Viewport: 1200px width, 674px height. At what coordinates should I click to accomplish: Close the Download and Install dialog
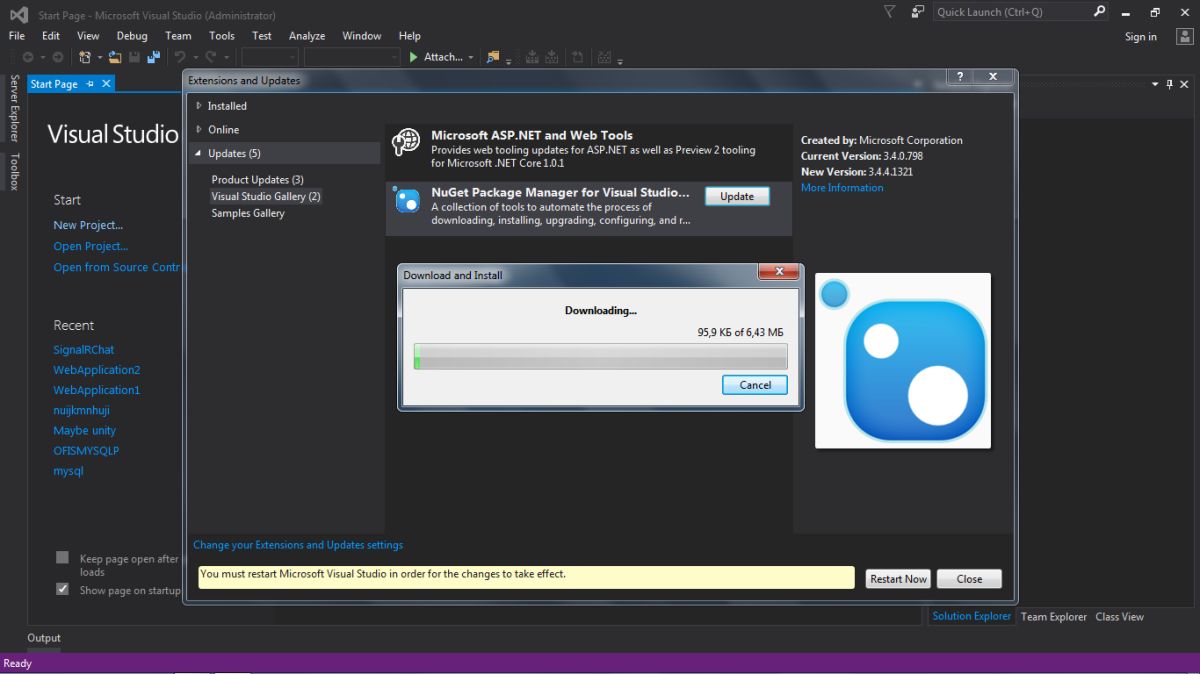click(778, 271)
